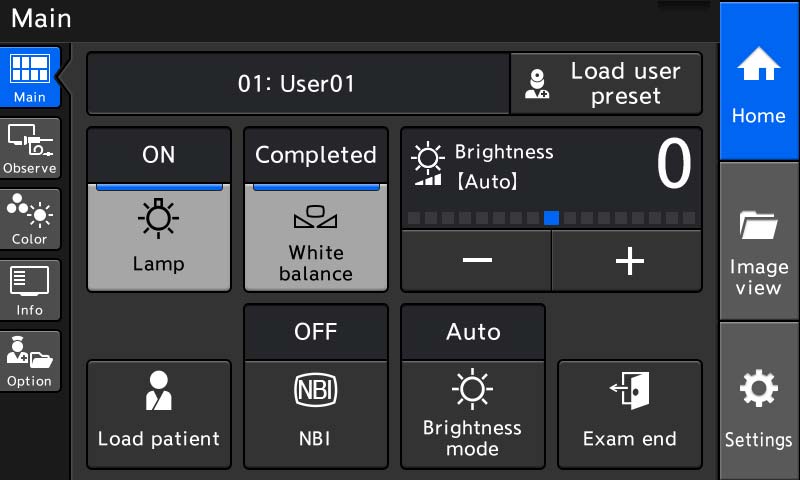Click Load user preset button
This screenshot has width=800, height=480.
606,84
